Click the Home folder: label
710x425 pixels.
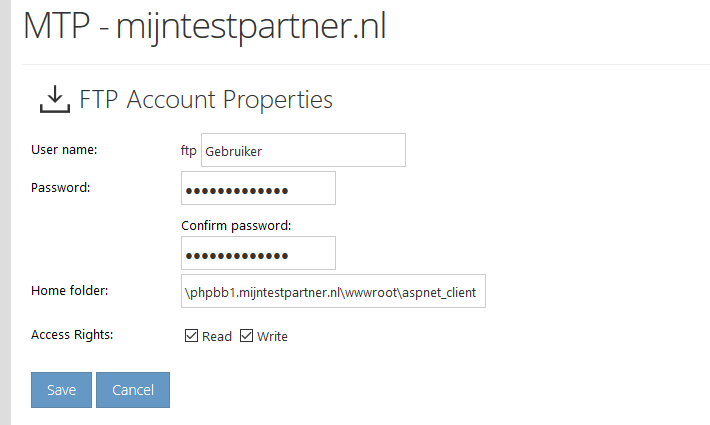point(70,291)
